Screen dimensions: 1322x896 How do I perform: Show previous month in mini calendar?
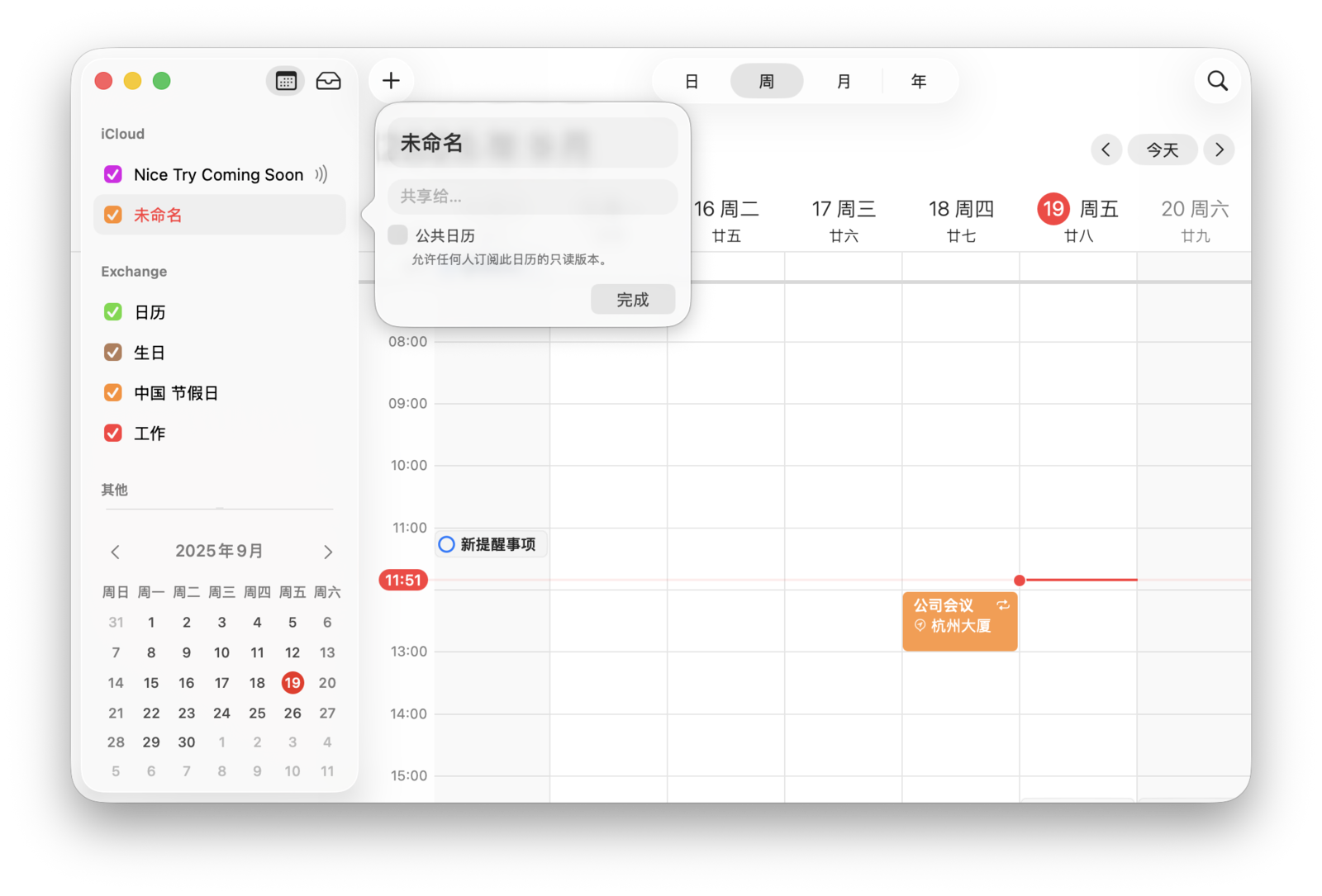pos(116,552)
